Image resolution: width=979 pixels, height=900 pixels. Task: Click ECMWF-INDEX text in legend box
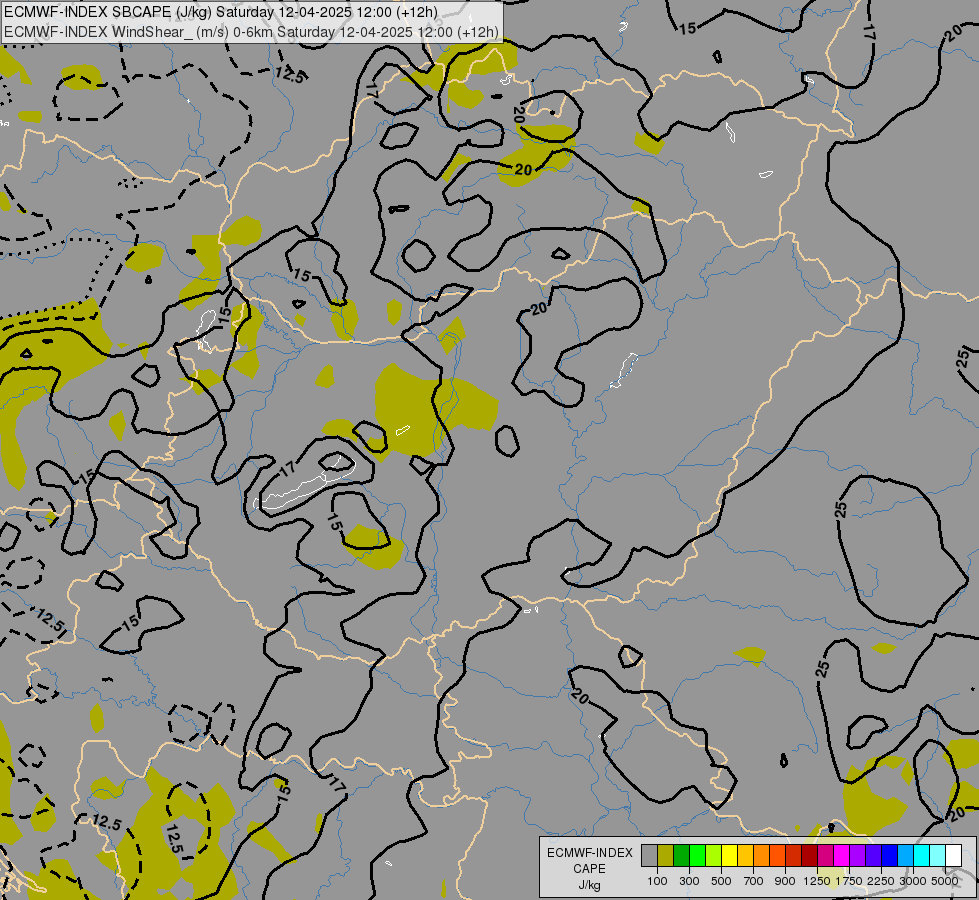click(590, 853)
